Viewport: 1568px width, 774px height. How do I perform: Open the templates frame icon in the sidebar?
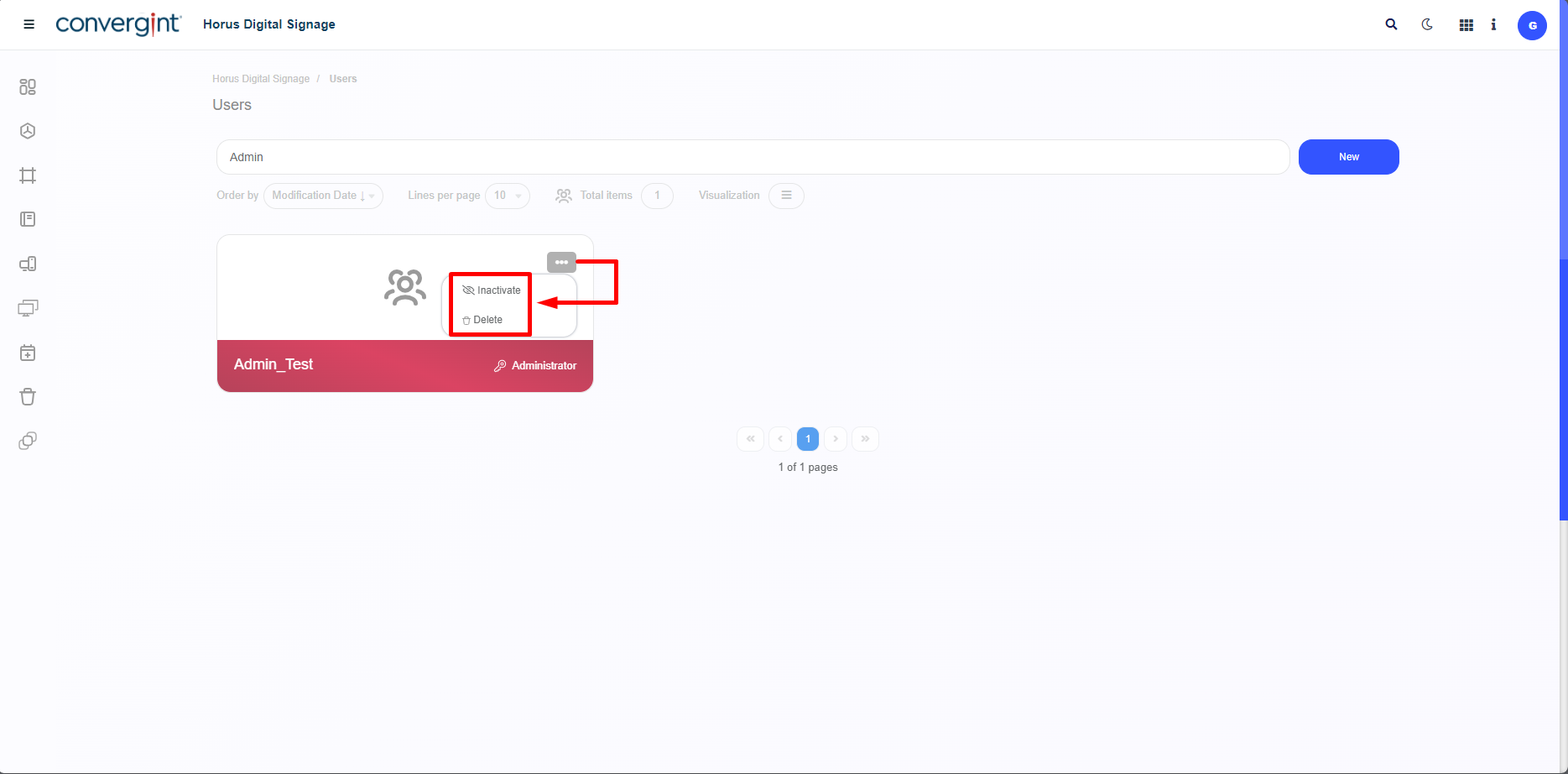pyautogui.click(x=28, y=175)
